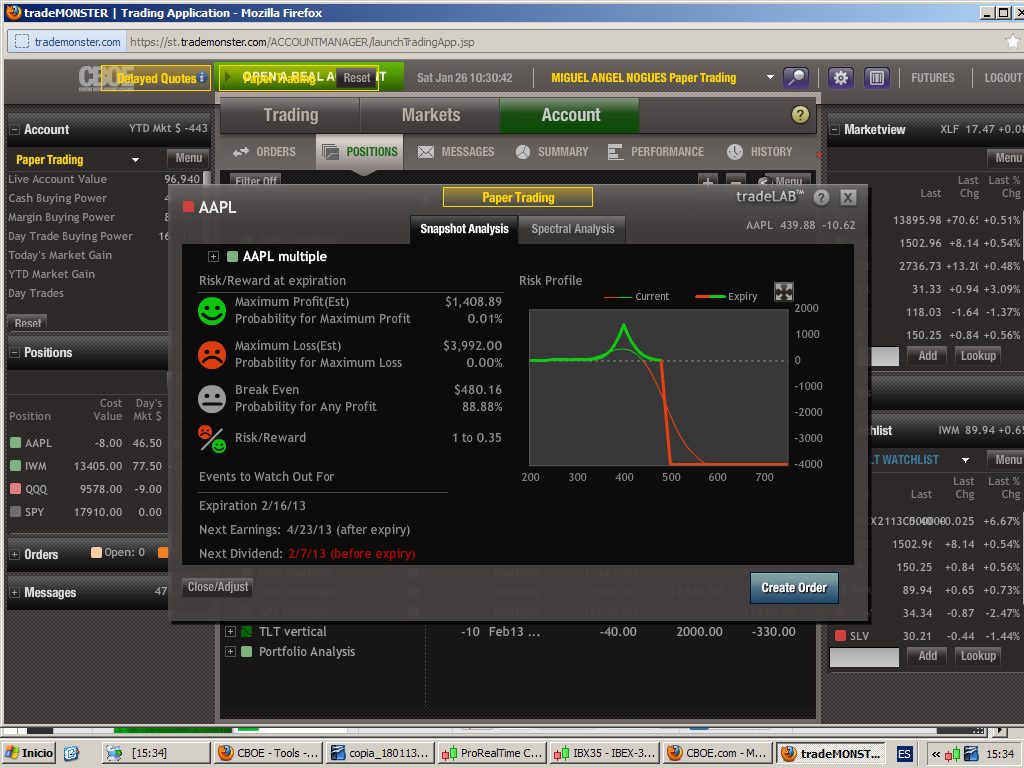Toggle the Portfolio Analysis green checkbox
The height and width of the screenshot is (768, 1024).
(247, 651)
